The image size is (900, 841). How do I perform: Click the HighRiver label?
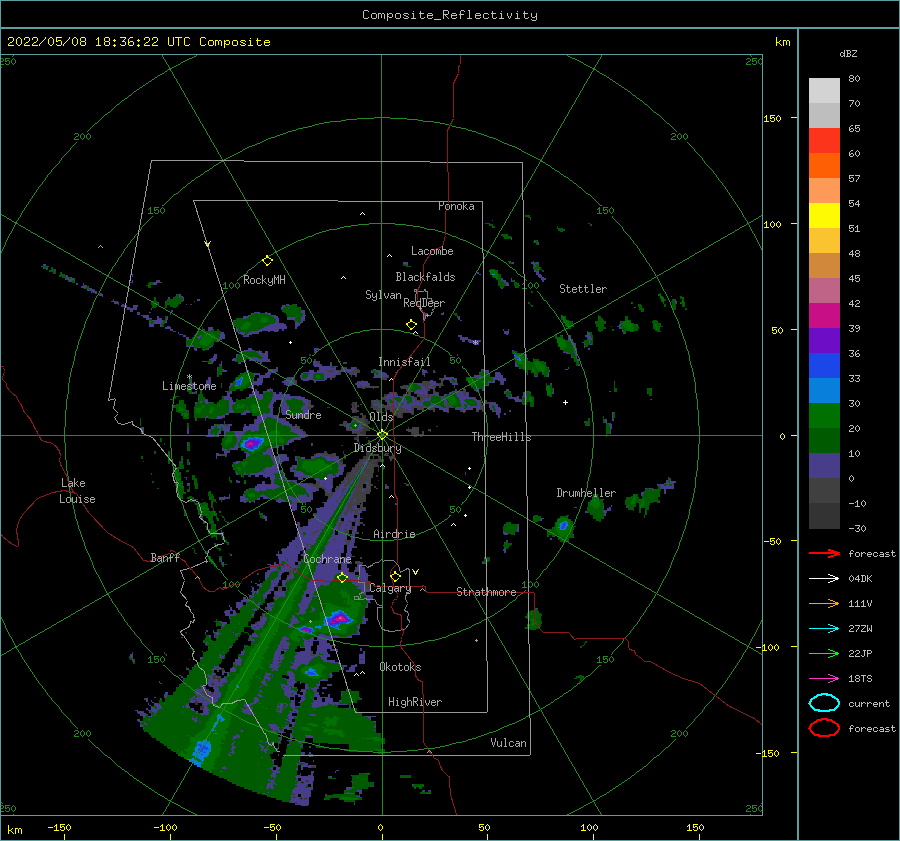tap(415, 702)
